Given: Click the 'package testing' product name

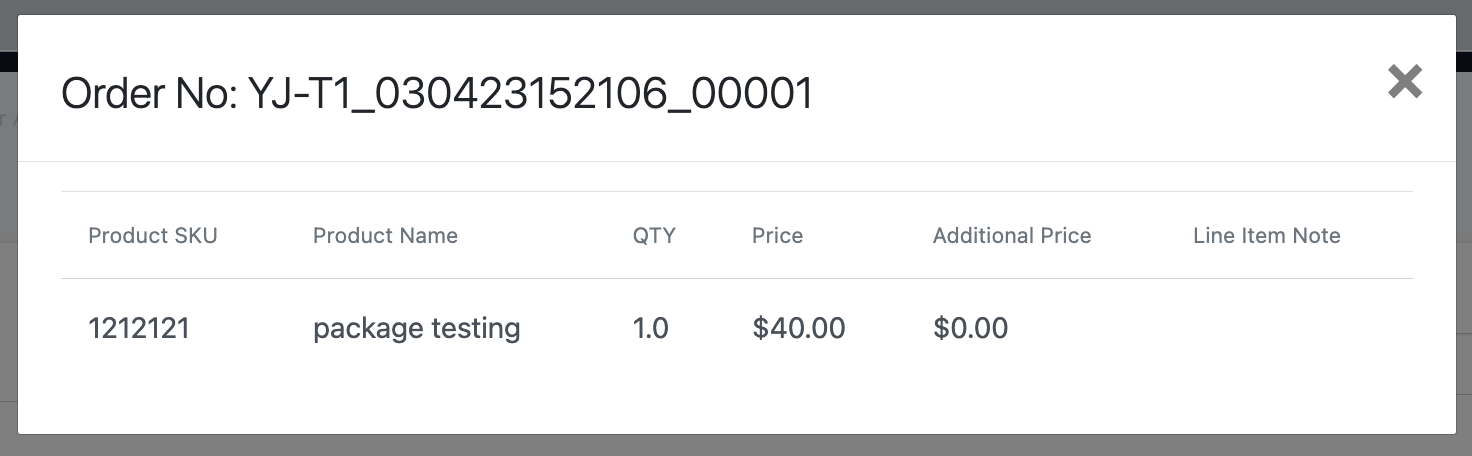Looking at the screenshot, I should [416, 328].
